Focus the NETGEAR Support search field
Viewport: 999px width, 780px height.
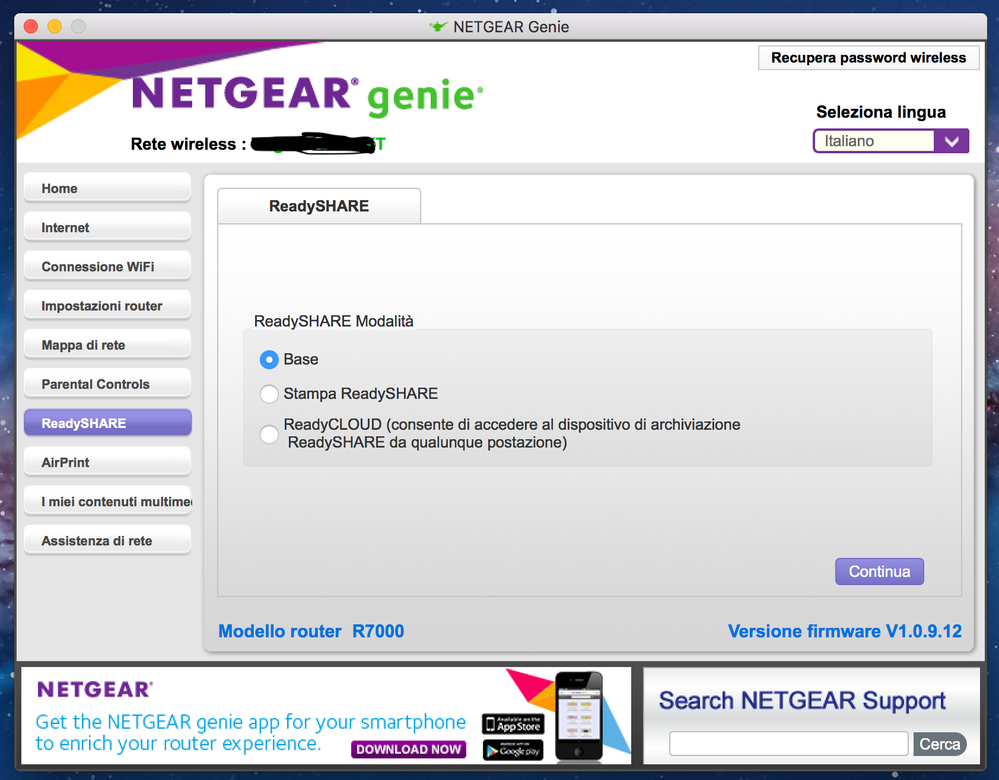tap(788, 744)
